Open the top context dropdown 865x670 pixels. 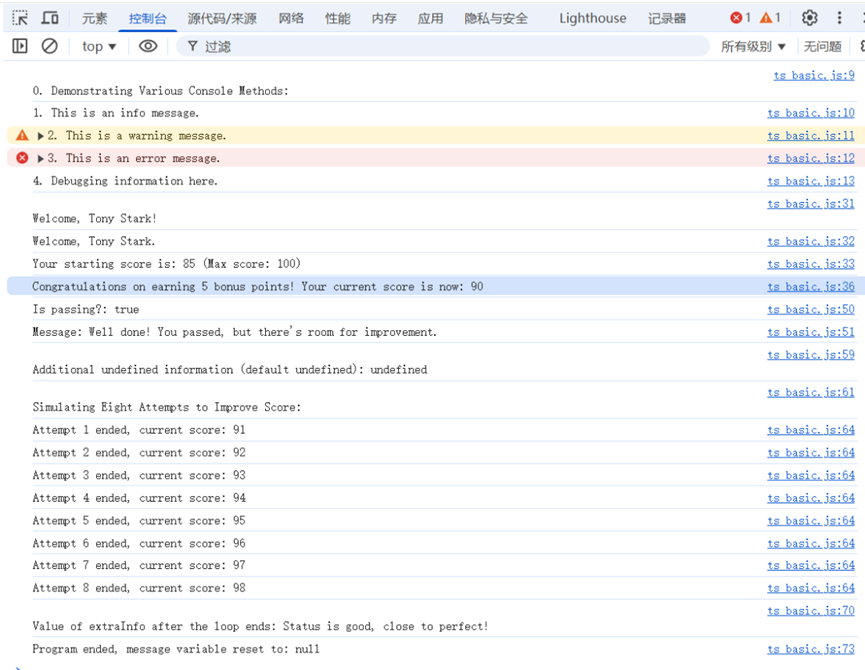point(99,46)
